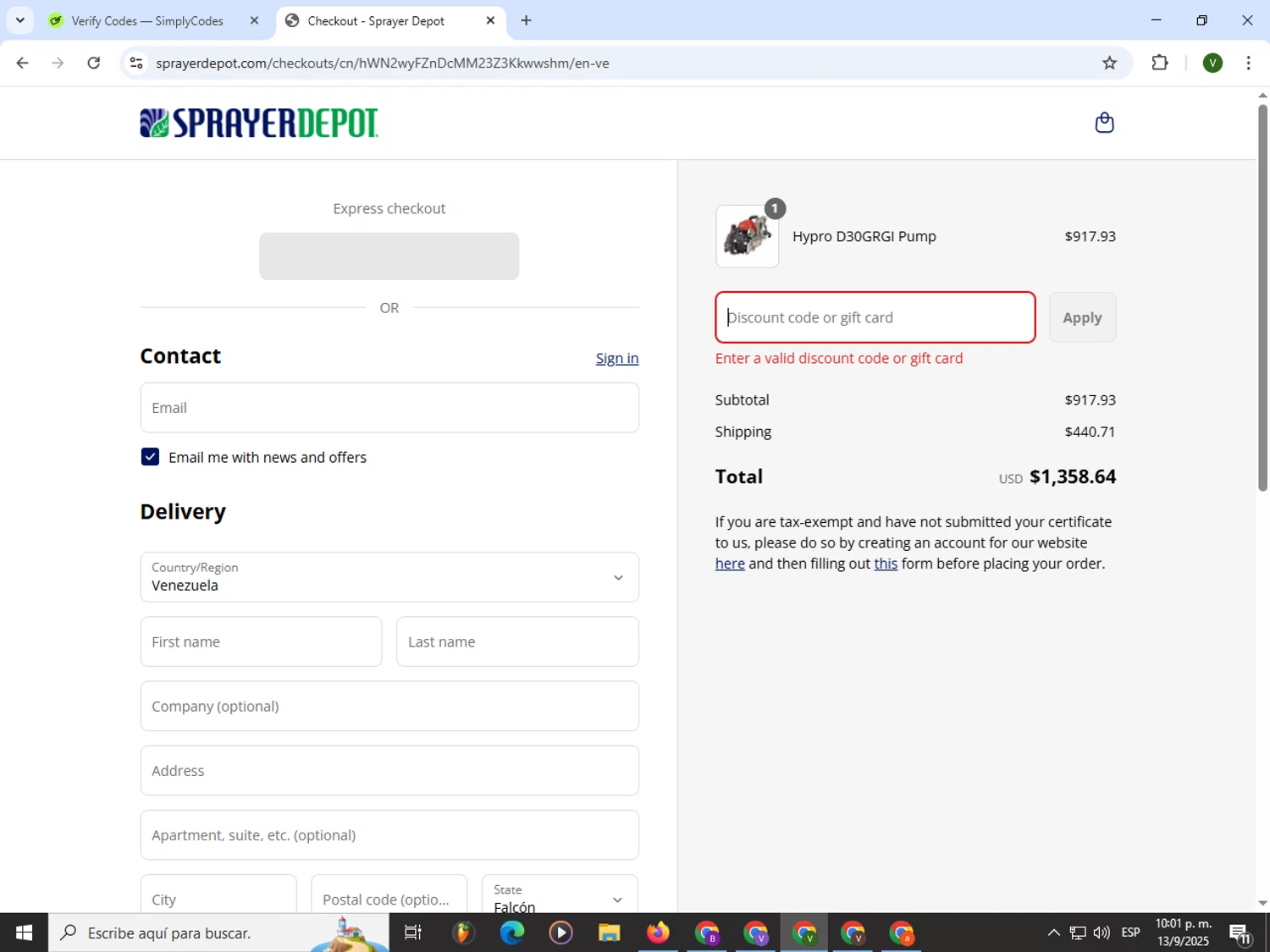
Task: Open File Explorer from taskbar
Action: (x=609, y=933)
